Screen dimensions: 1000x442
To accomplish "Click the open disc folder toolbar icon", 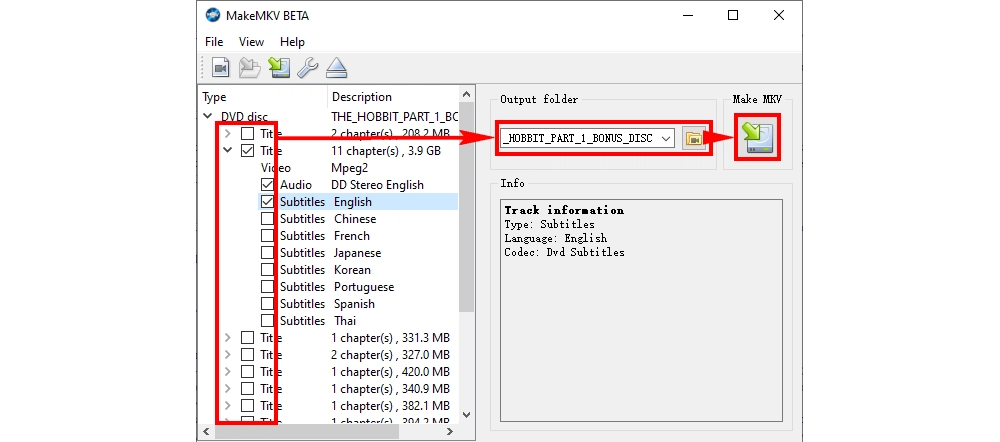I will point(249,67).
